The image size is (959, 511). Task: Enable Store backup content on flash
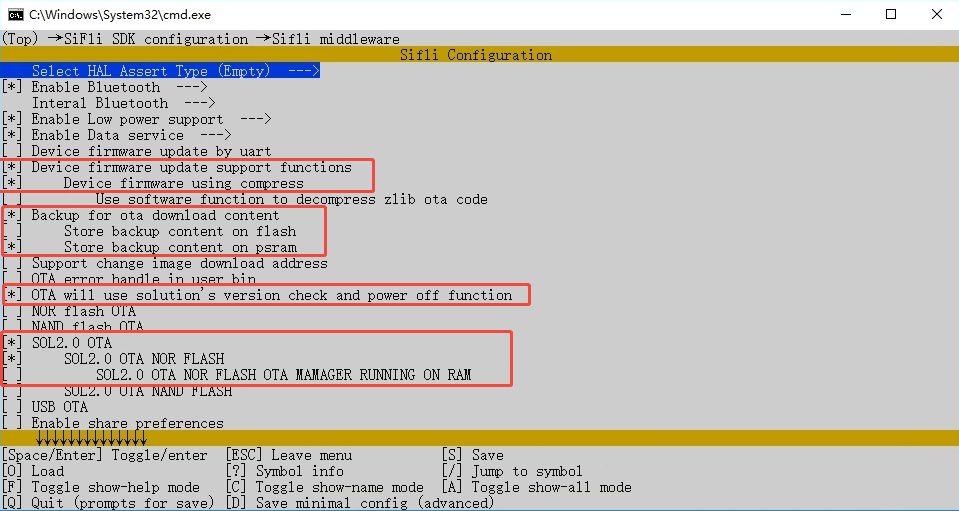[x=12, y=231]
